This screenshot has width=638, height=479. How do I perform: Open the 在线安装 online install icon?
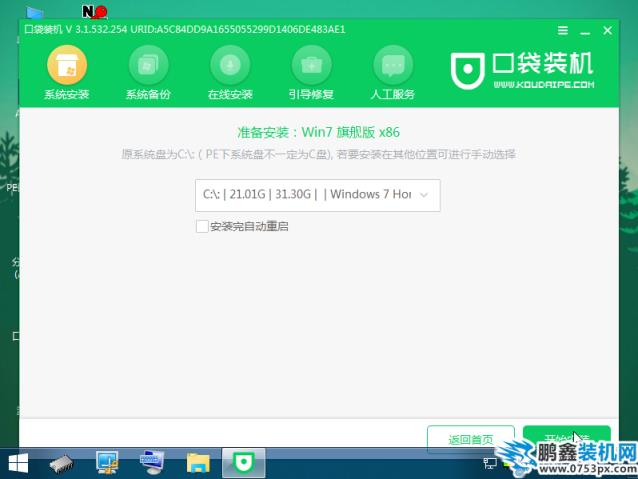(230, 65)
